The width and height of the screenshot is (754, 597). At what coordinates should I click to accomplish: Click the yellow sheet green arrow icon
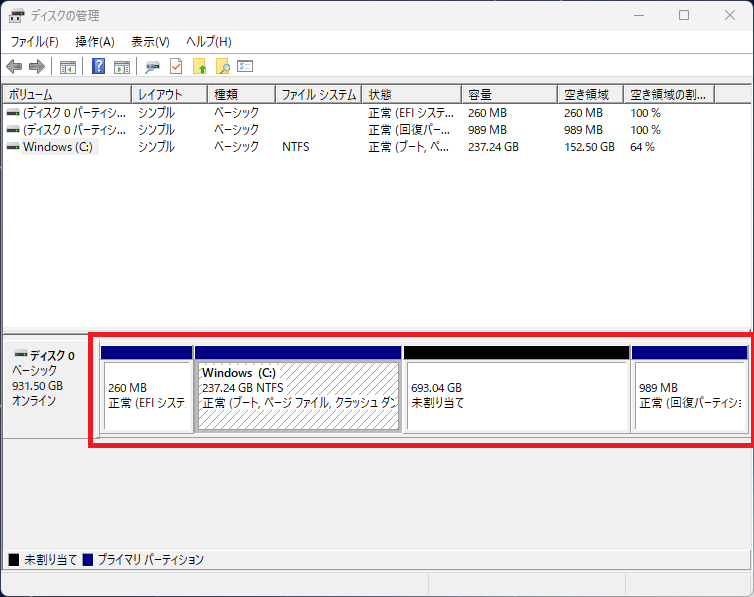click(200, 67)
